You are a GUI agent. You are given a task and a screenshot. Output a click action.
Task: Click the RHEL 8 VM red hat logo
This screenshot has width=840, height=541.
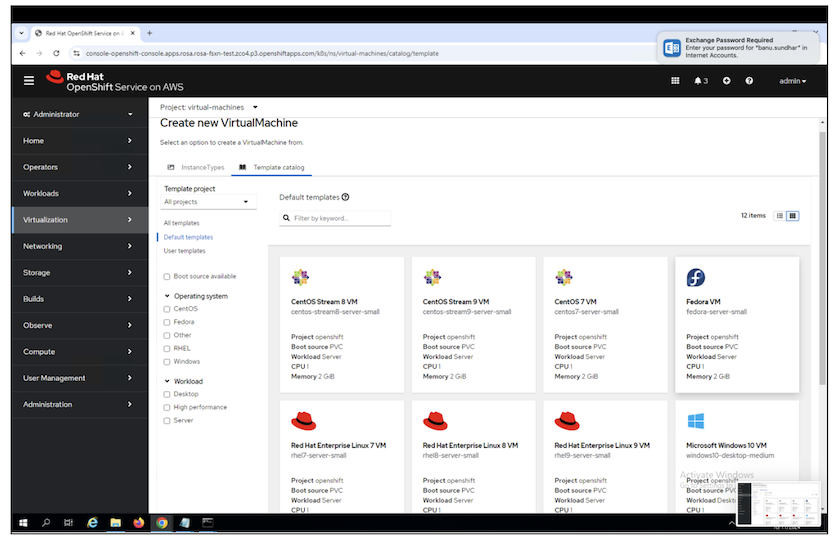point(436,421)
